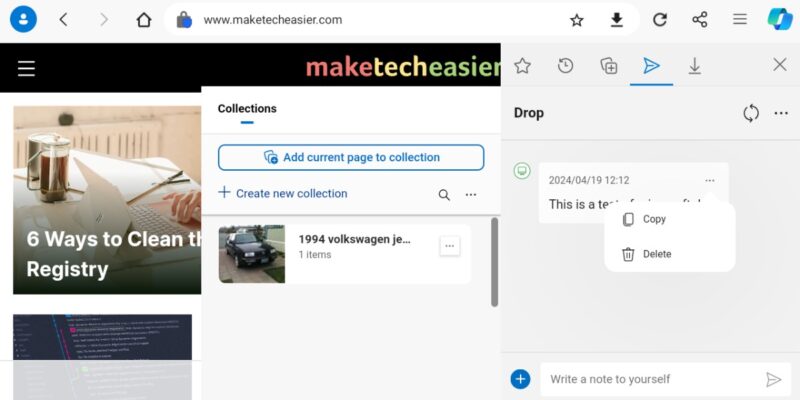Close the side panel with X
This screenshot has width=800, height=400.
780,65
